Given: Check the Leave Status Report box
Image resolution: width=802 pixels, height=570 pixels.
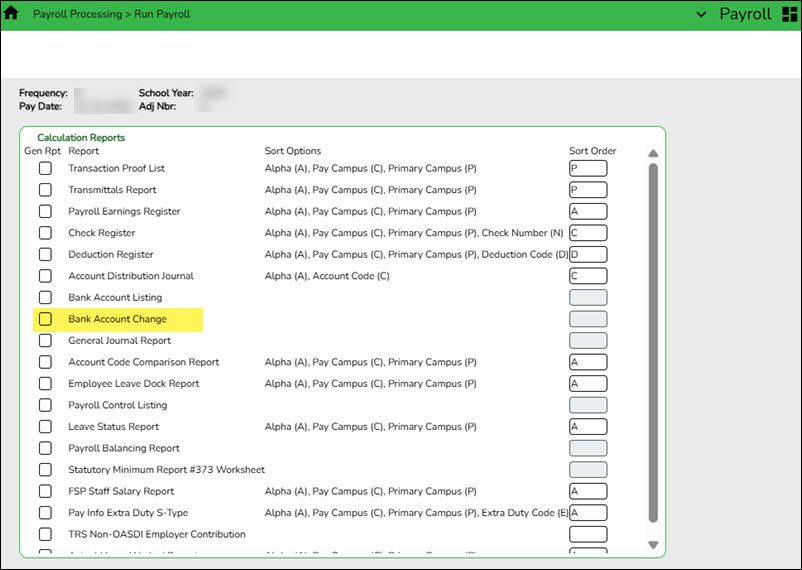Looking at the screenshot, I should (x=45, y=427).
